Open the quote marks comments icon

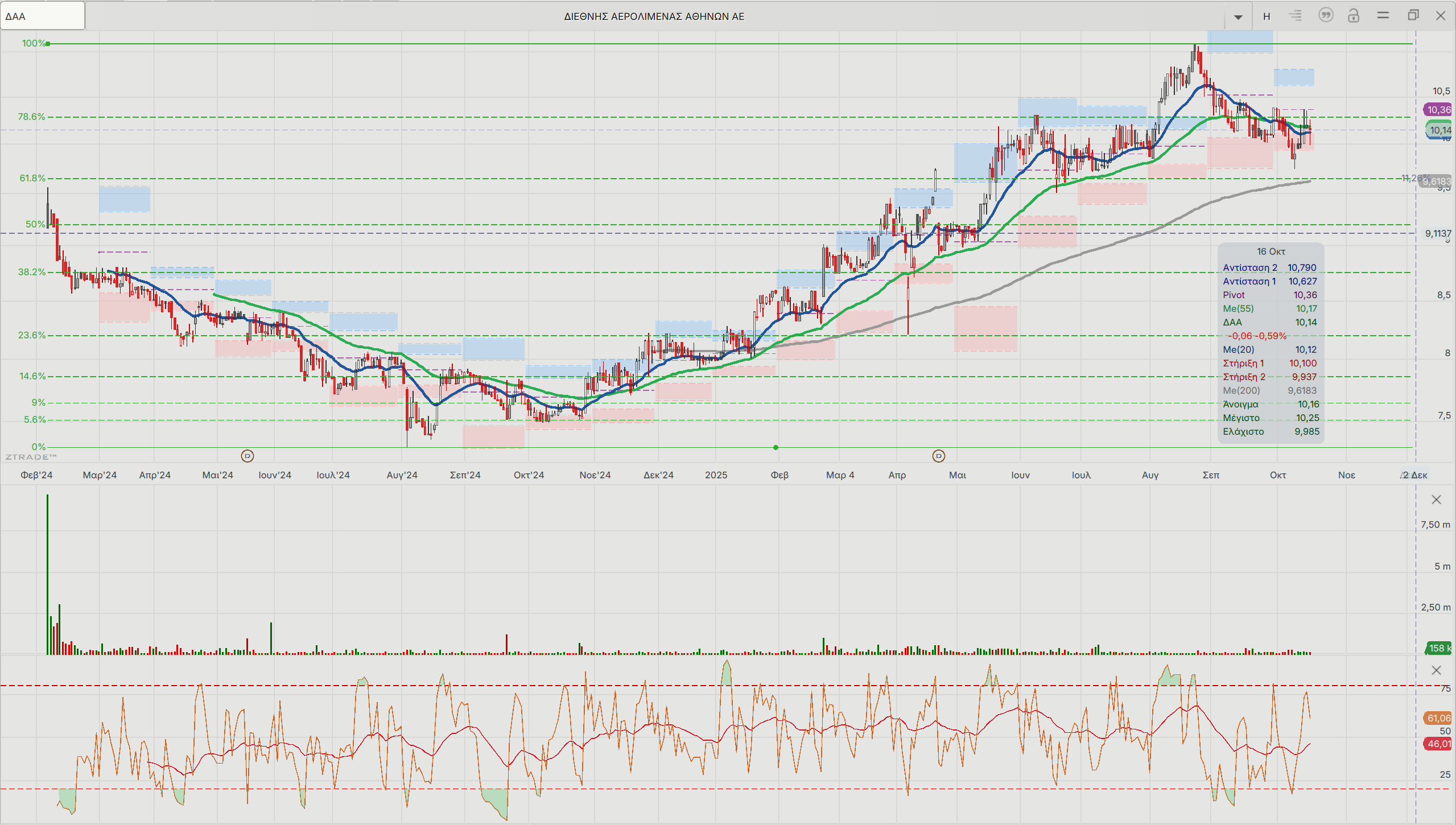coord(1326,16)
